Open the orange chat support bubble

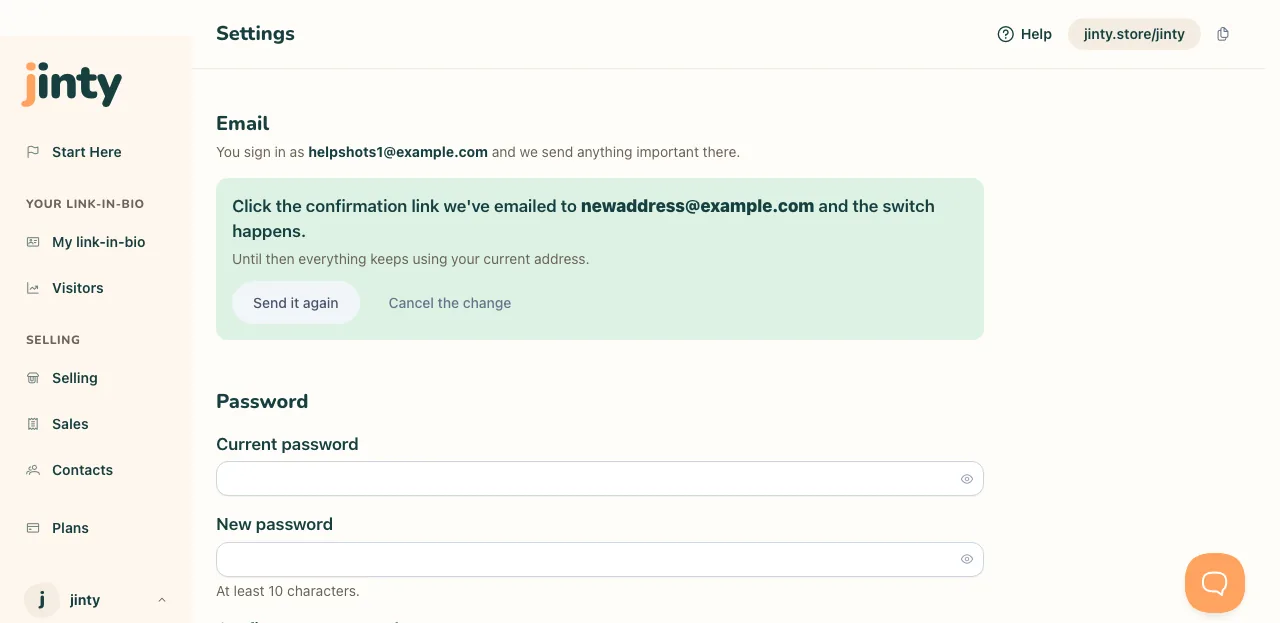[1215, 583]
